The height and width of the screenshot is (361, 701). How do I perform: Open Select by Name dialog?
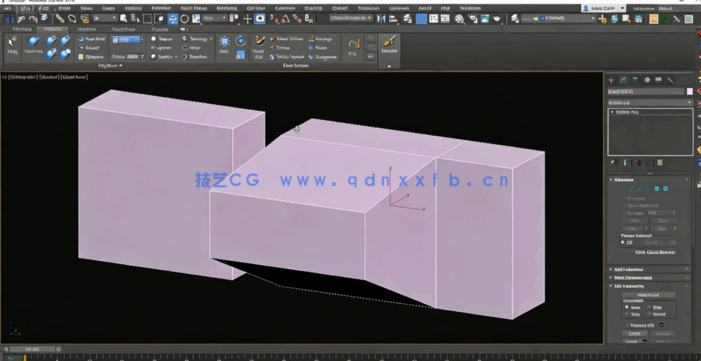click(x=135, y=18)
